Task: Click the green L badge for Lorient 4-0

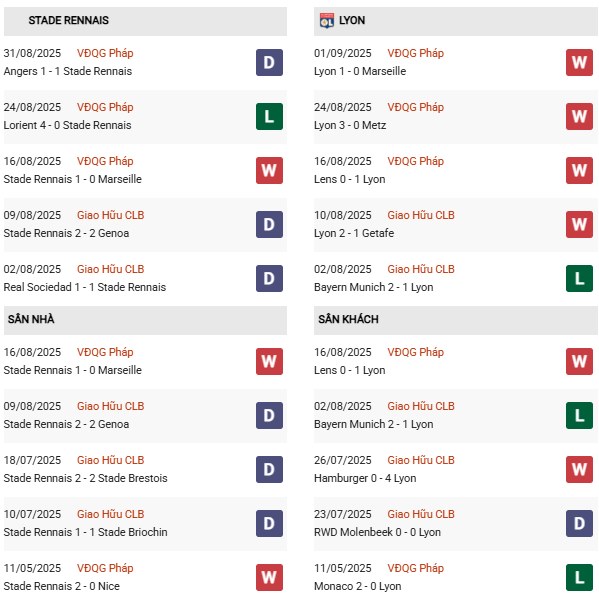Action: click(270, 117)
